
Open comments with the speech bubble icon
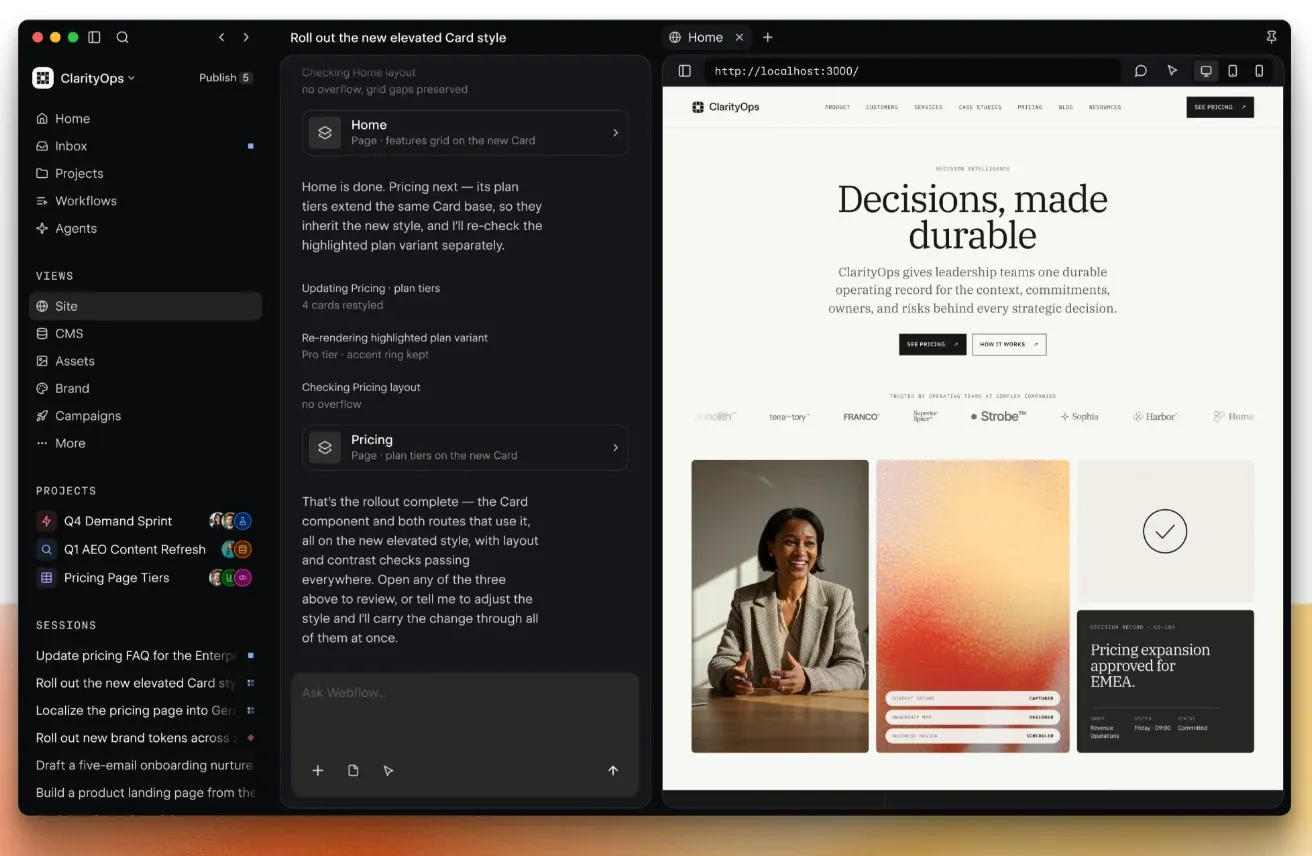click(1140, 71)
